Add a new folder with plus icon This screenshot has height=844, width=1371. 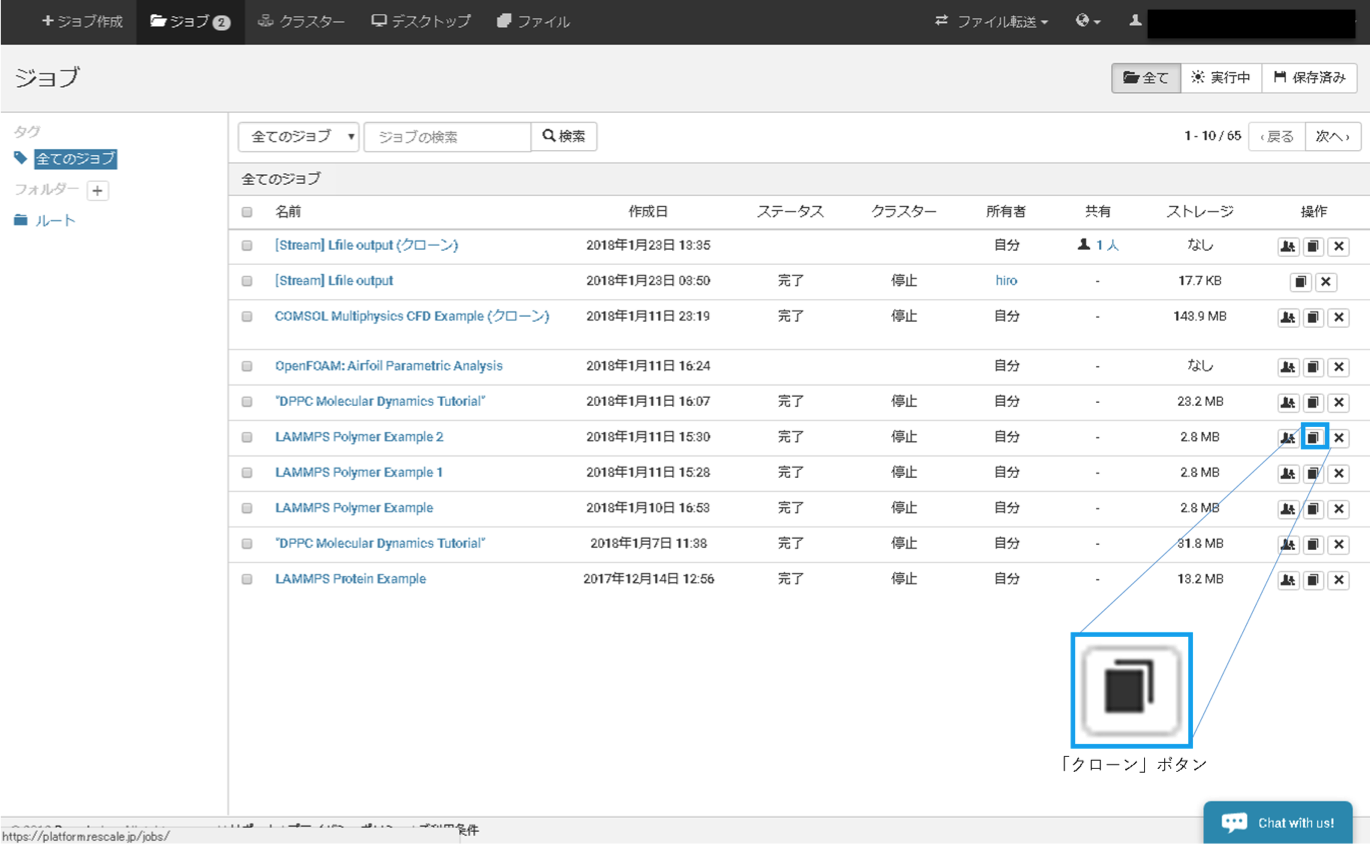click(x=97, y=190)
